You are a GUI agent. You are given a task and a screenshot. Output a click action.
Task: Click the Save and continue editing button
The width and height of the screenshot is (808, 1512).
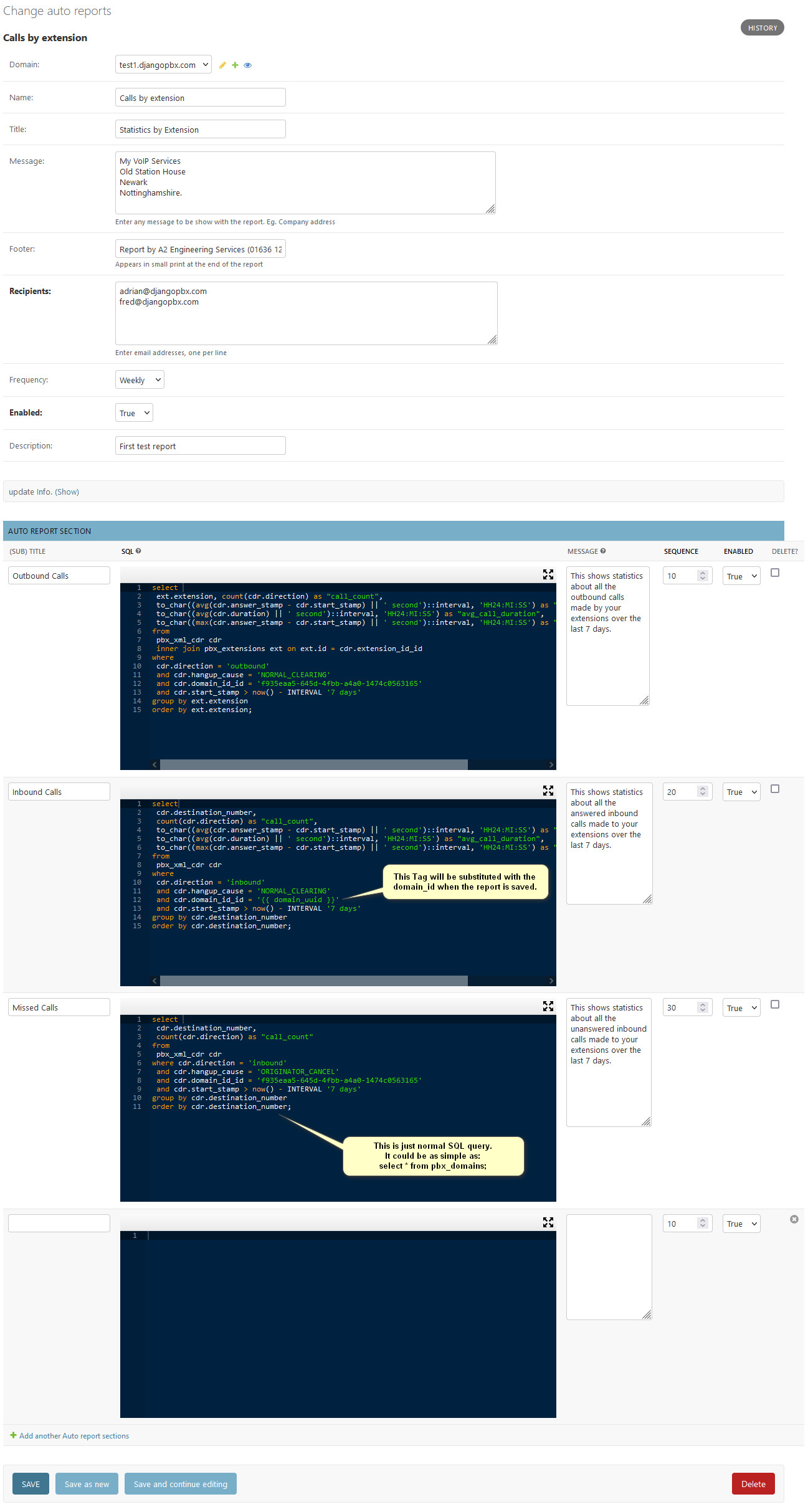pyautogui.click(x=180, y=1484)
